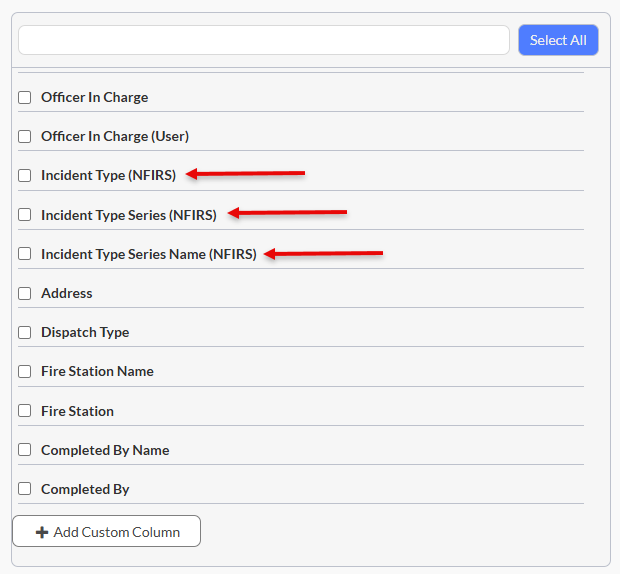The width and height of the screenshot is (620, 574).
Task: Check the Completed By checkbox
Action: point(25,489)
